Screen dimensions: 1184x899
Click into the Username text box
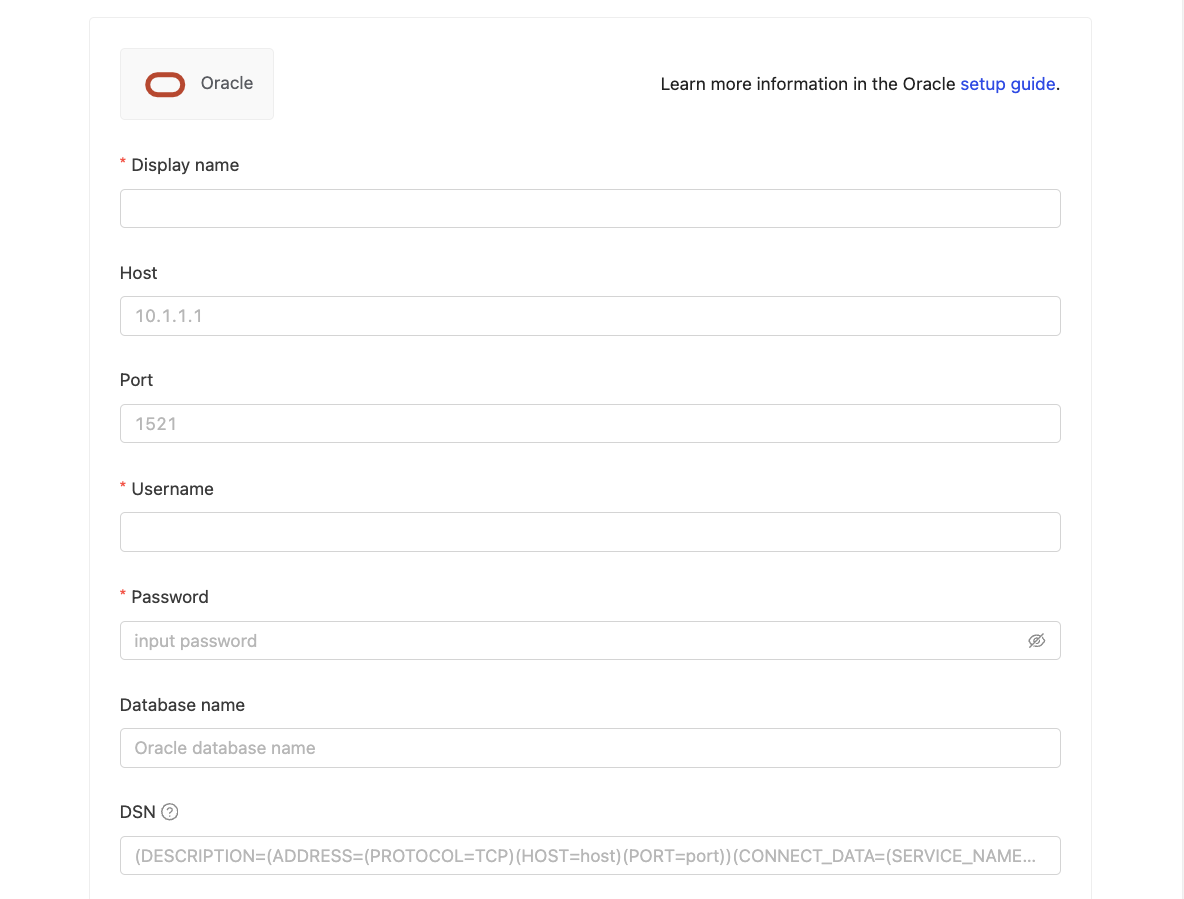[590, 532]
